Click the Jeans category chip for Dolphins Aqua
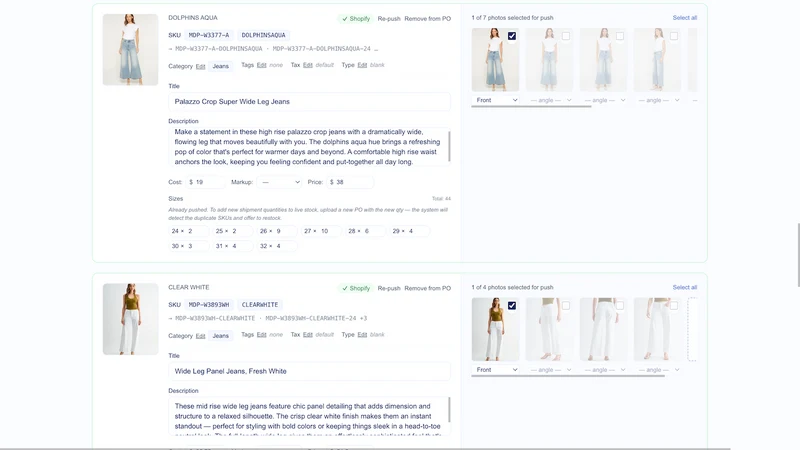The image size is (800, 450). [x=220, y=66]
